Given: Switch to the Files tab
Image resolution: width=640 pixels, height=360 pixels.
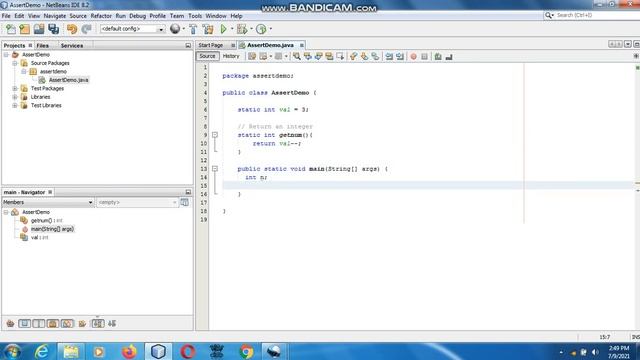Looking at the screenshot, I should [42, 46].
